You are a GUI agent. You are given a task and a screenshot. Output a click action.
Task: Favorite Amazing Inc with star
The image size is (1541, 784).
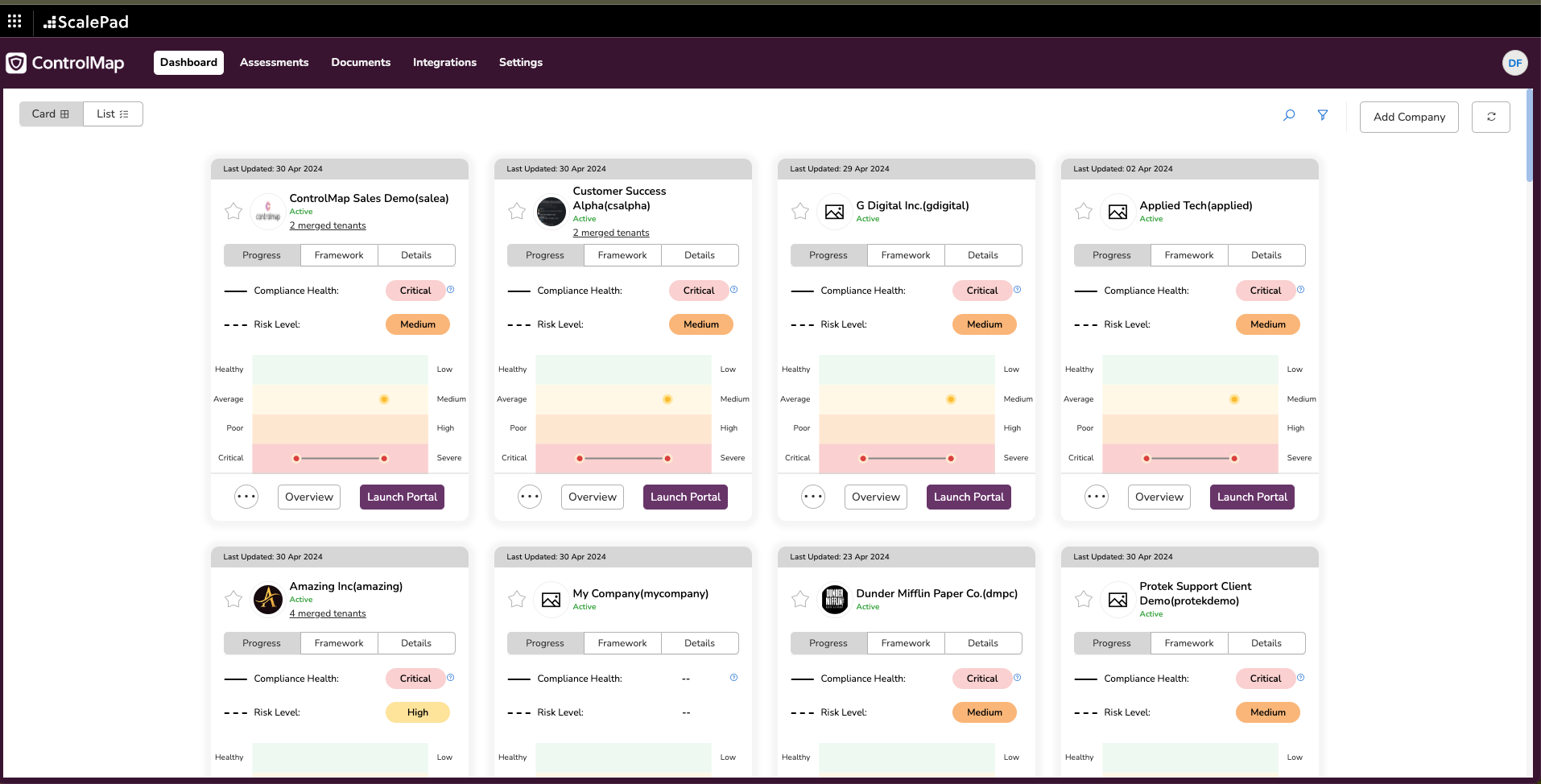[x=233, y=599]
